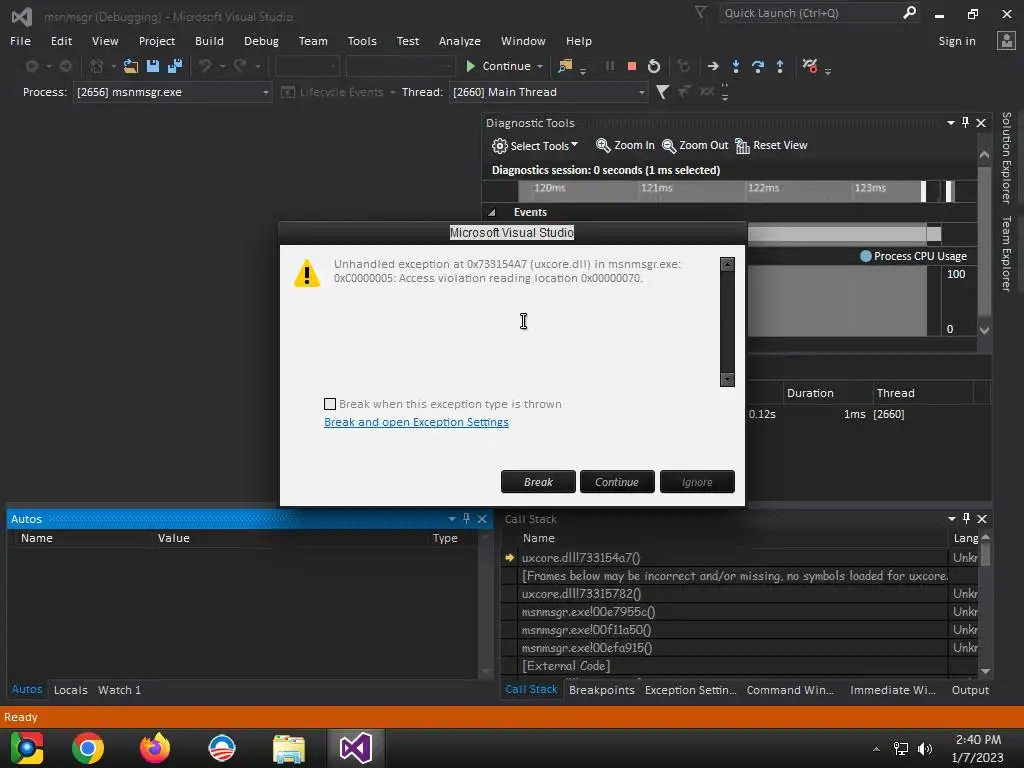Viewport: 1024px width, 768px height.
Task: Click the Stop Debugging red square icon
Action: click(x=632, y=66)
